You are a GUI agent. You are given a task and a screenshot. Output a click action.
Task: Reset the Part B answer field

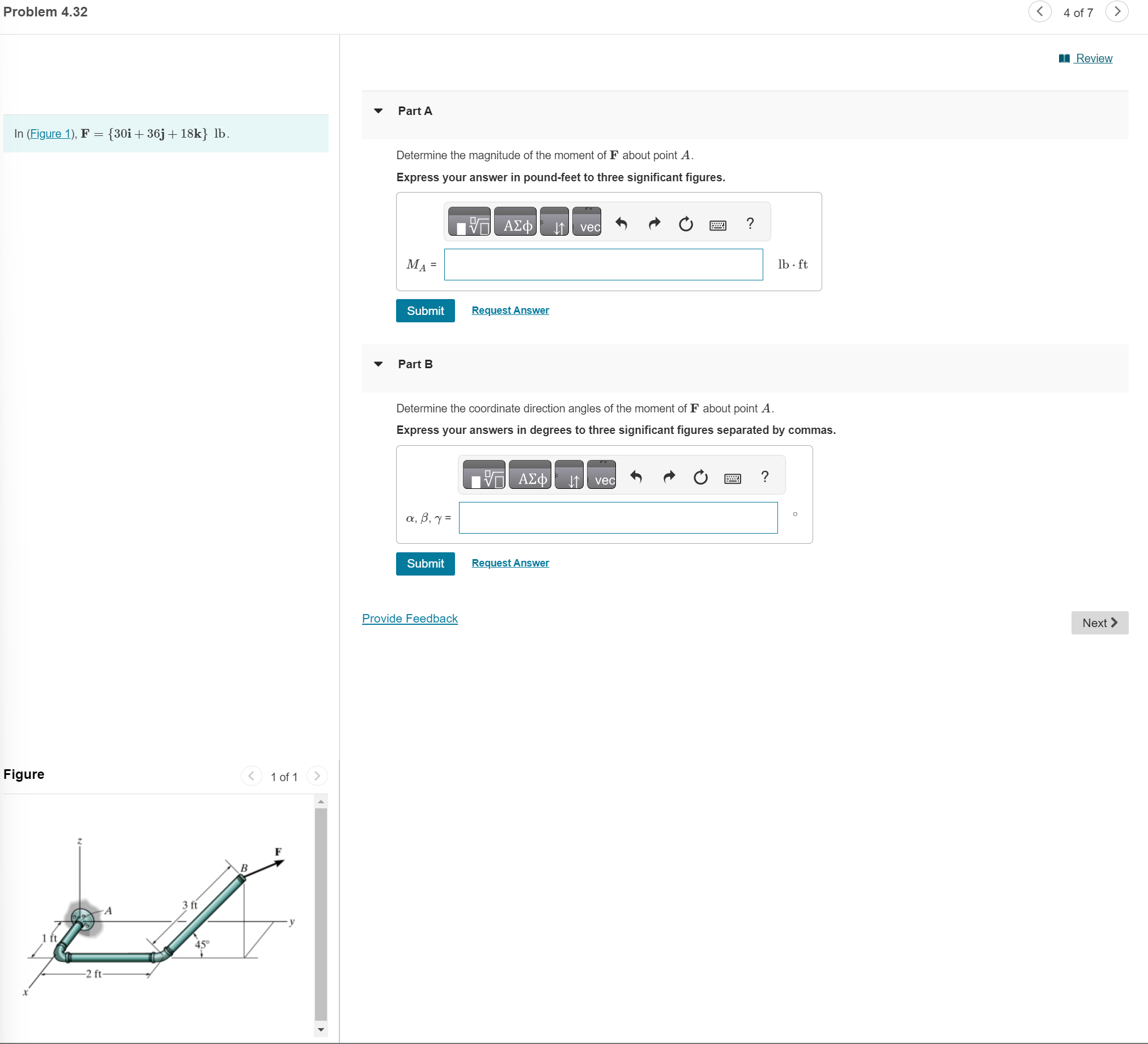(700, 477)
